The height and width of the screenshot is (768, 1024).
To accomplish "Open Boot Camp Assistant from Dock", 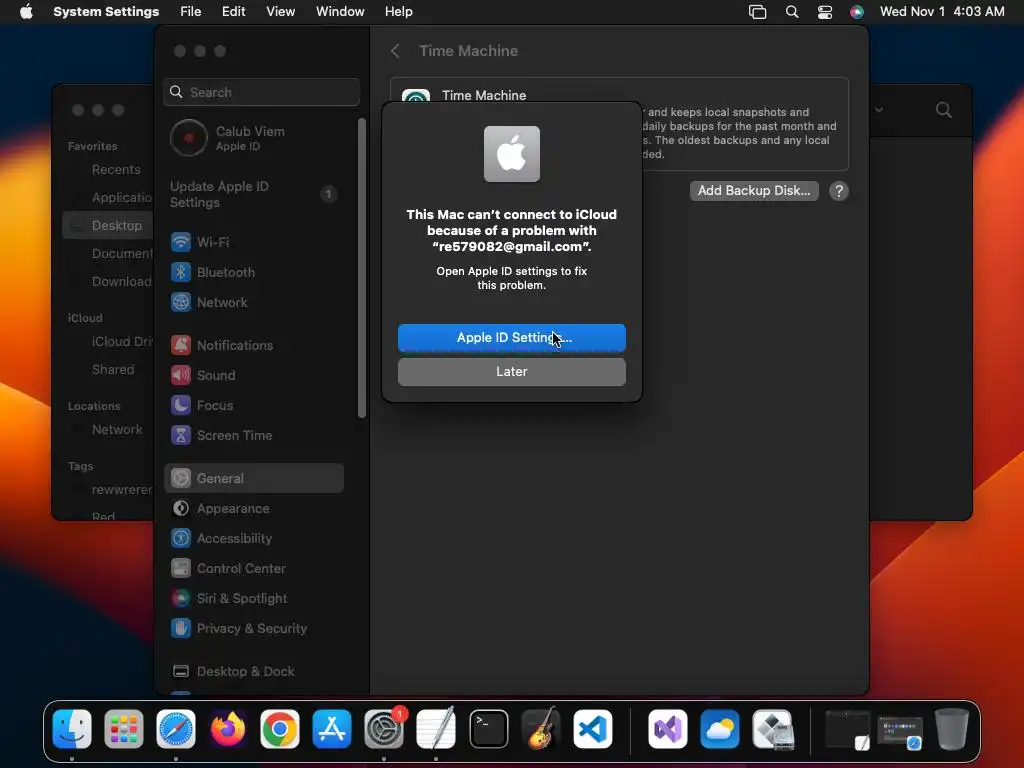I will point(773,729).
